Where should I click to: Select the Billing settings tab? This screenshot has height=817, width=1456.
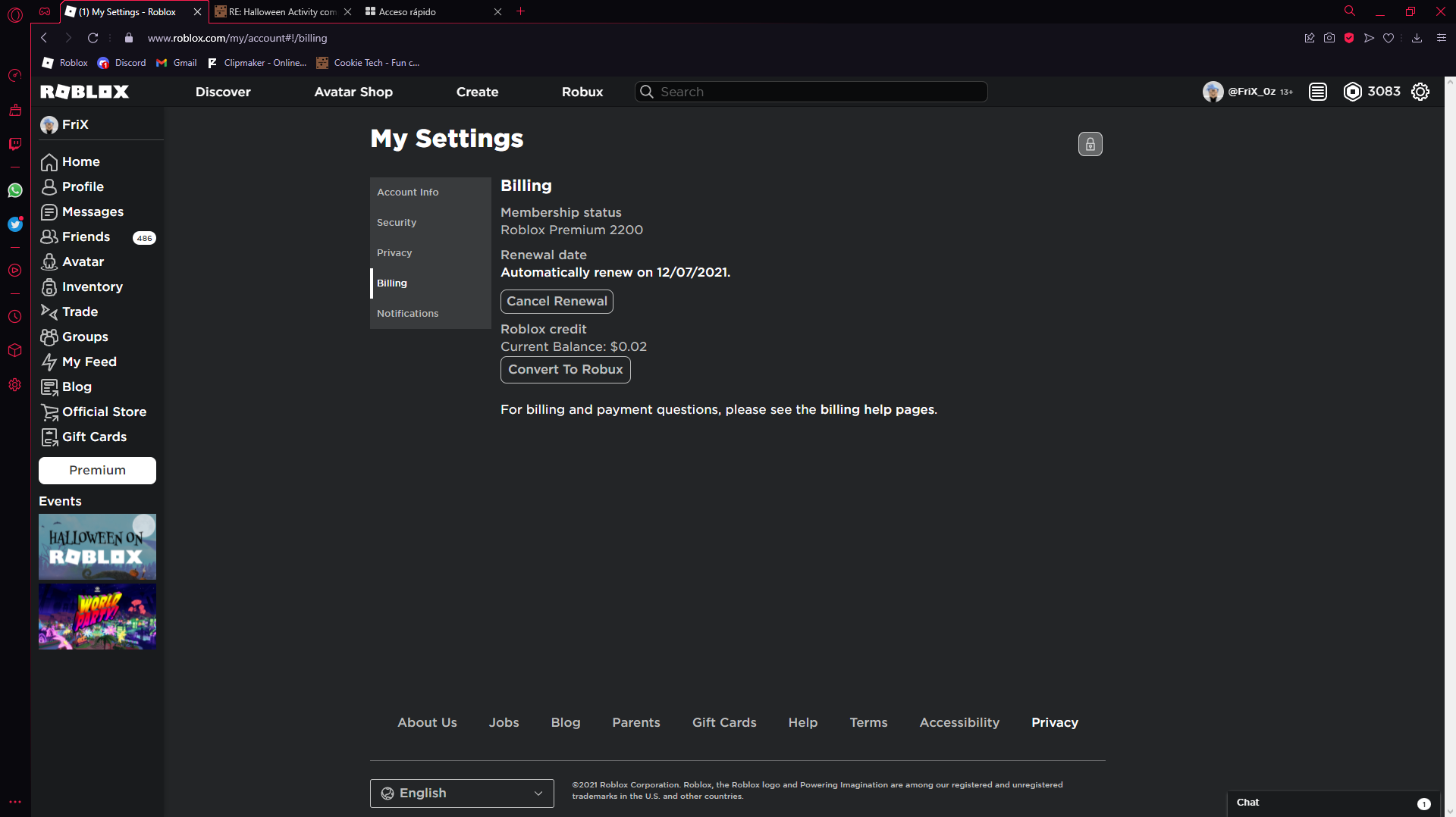coord(430,283)
